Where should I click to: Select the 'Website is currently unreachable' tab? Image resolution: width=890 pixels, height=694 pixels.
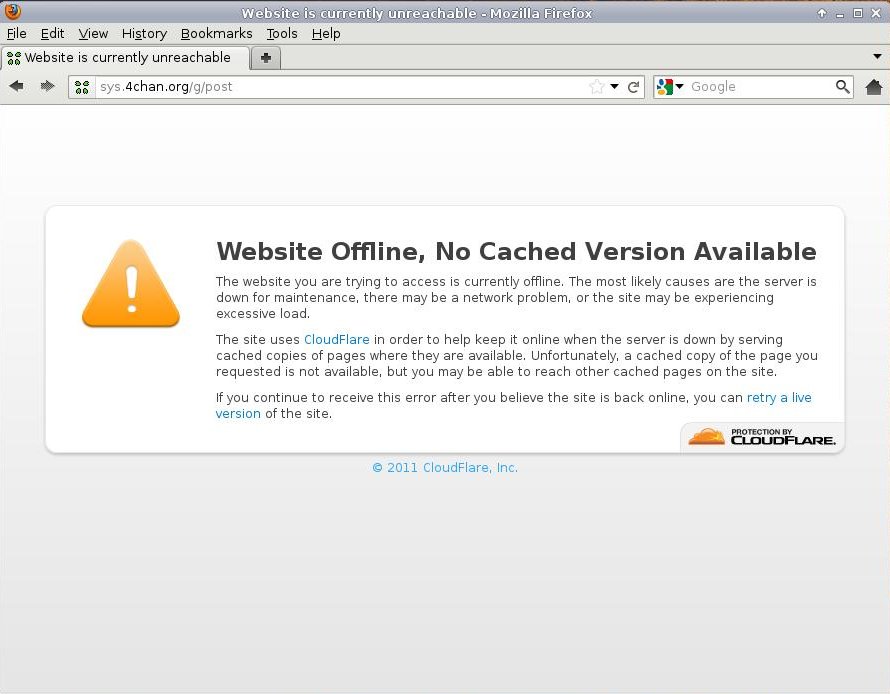pyautogui.click(x=125, y=58)
